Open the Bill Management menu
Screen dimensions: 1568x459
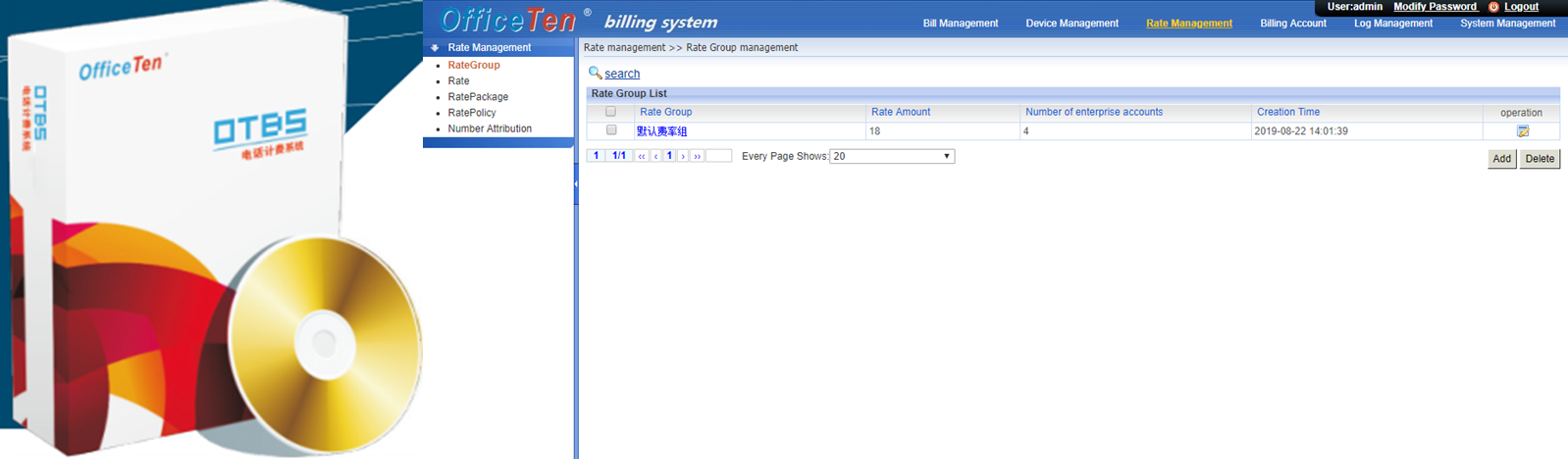(960, 24)
